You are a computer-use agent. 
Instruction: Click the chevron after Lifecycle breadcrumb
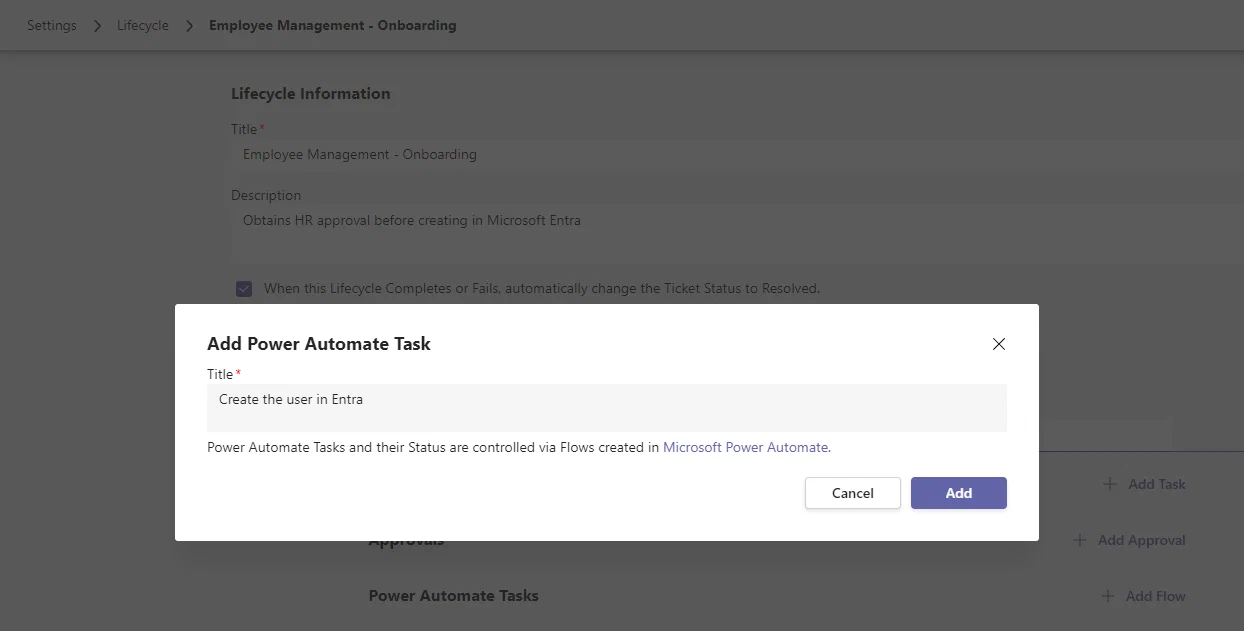(x=189, y=25)
